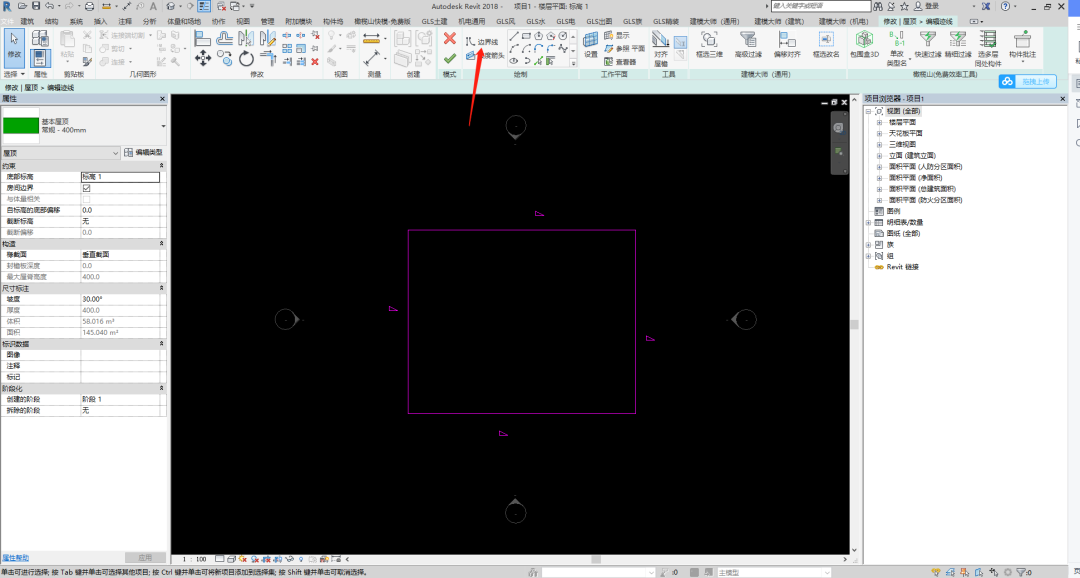Click the 底部标高 value field
1080x578 pixels.
click(121, 177)
